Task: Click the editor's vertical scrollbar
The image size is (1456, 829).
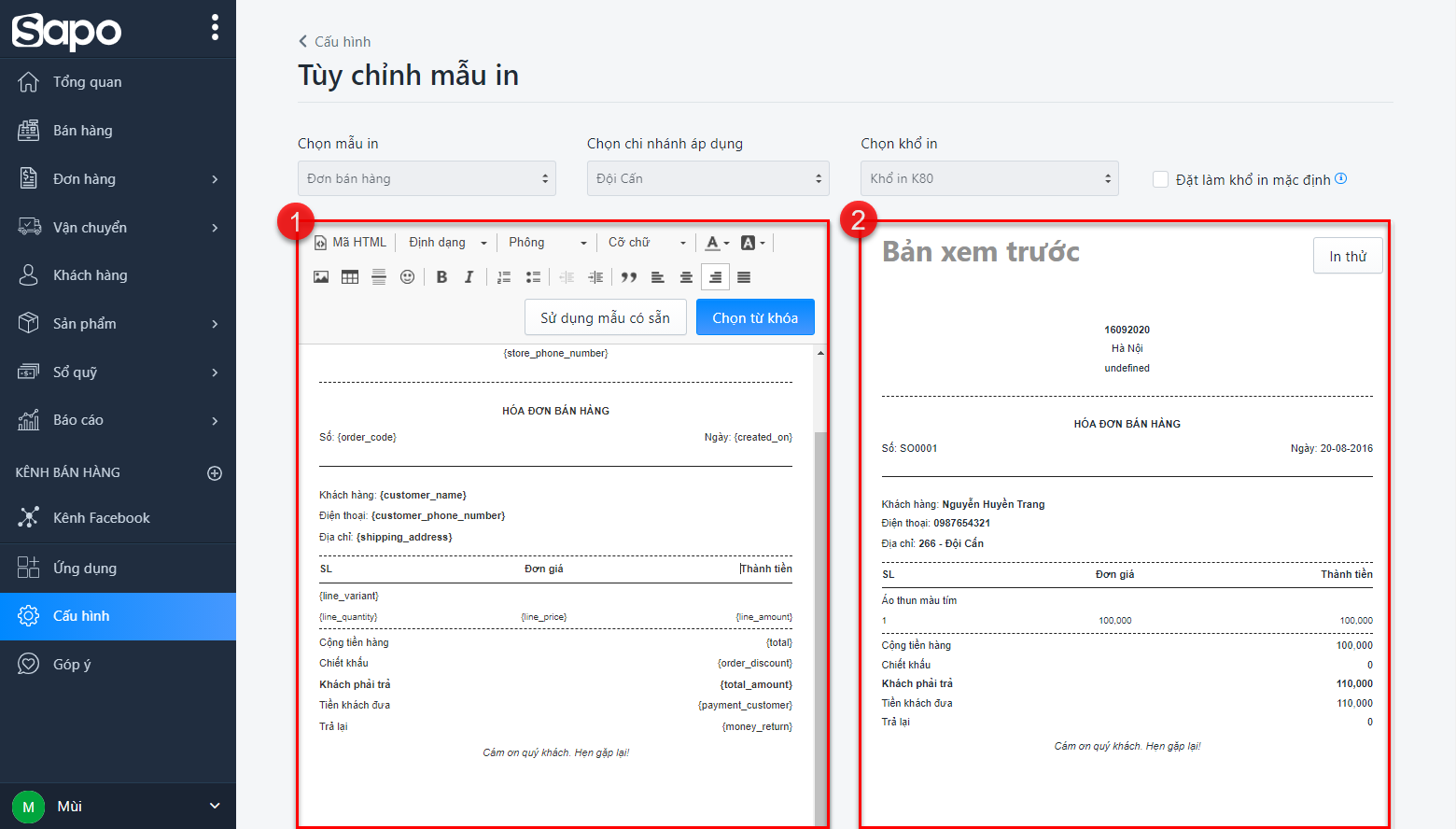Action: tap(820, 627)
